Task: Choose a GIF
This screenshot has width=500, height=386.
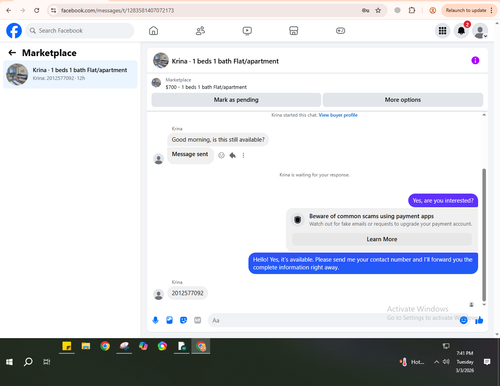Action: click(x=198, y=320)
